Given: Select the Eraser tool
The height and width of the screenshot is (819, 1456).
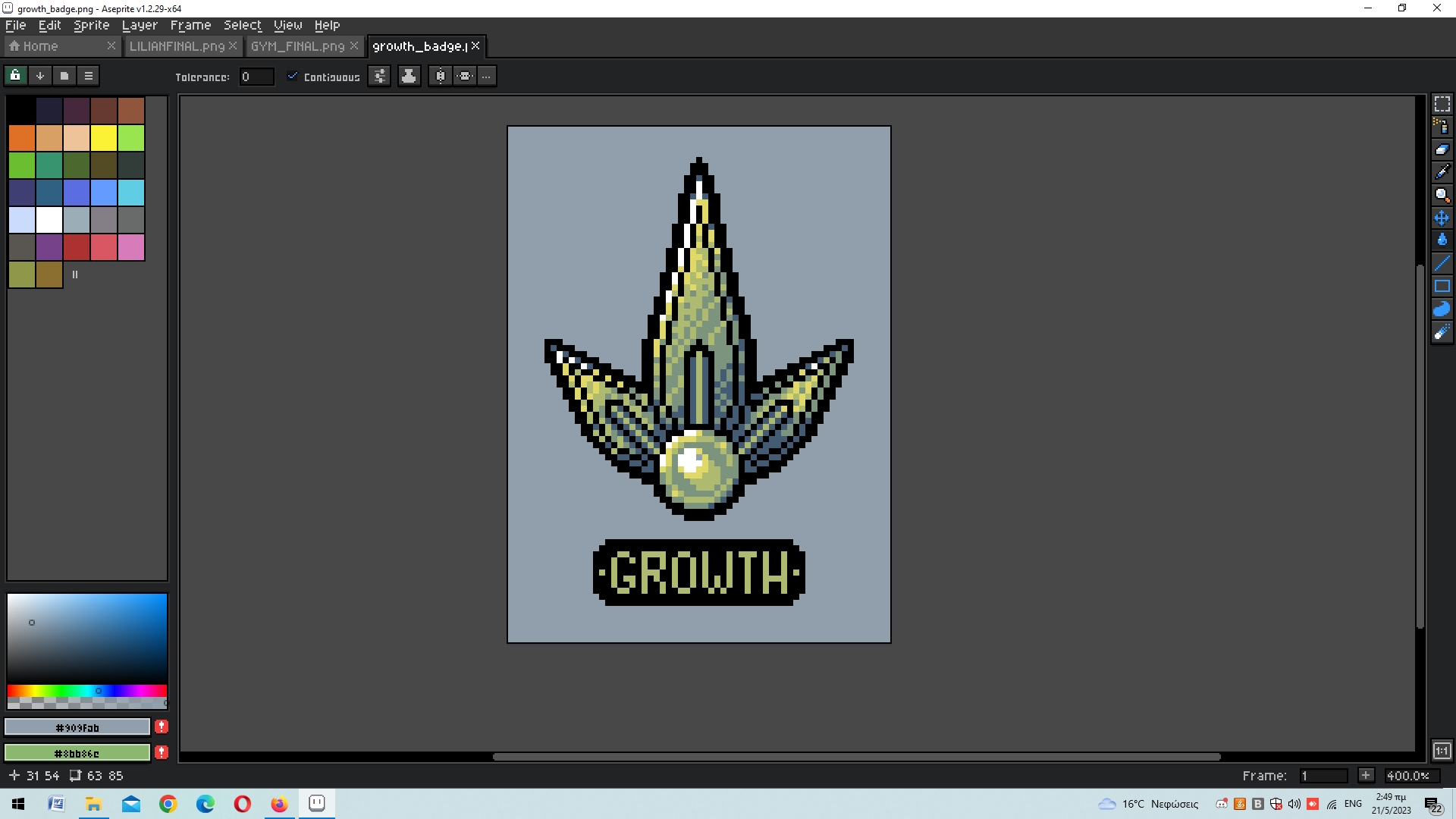Looking at the screenshot, I should [1442, 149].
